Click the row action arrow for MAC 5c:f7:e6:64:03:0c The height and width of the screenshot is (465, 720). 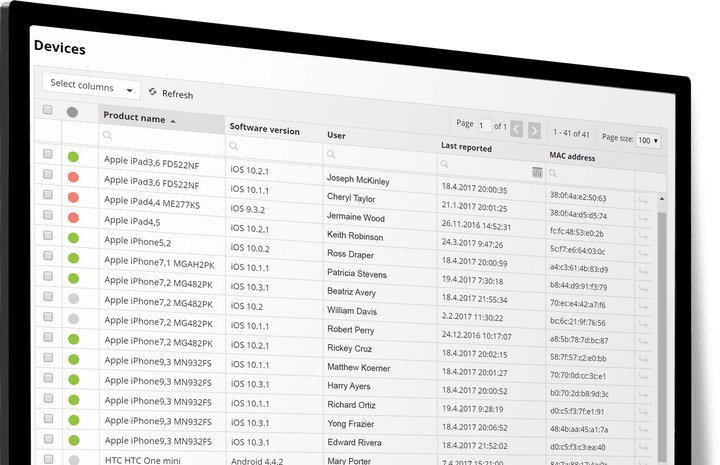tap(643, 254)
